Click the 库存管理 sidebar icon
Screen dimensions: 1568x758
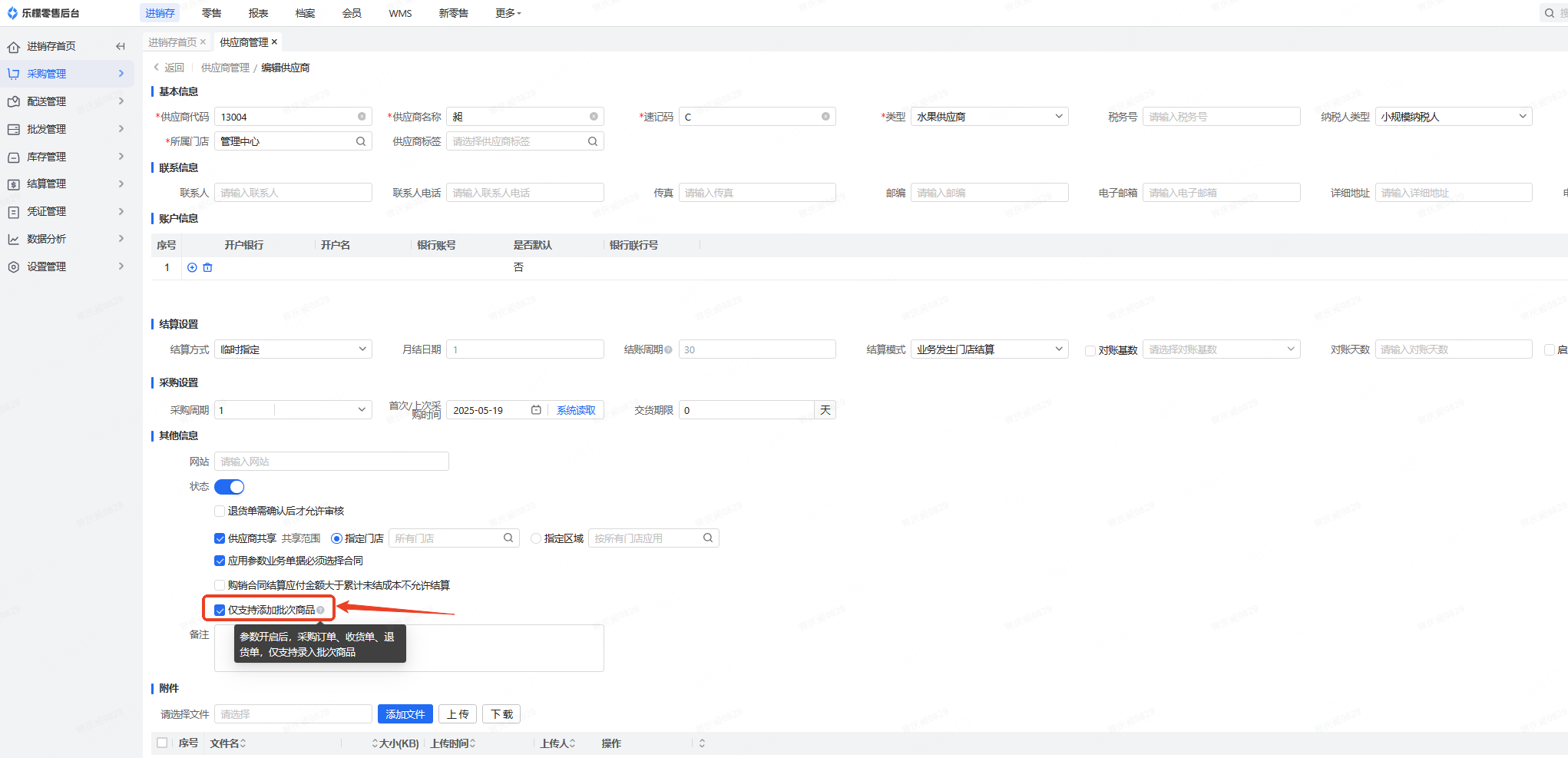click(x=13, y=157)
